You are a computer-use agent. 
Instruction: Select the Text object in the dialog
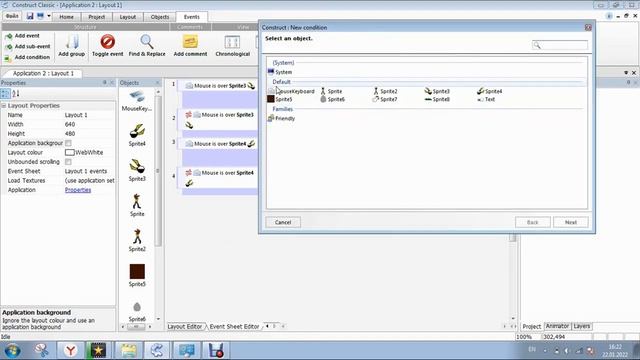486,99
